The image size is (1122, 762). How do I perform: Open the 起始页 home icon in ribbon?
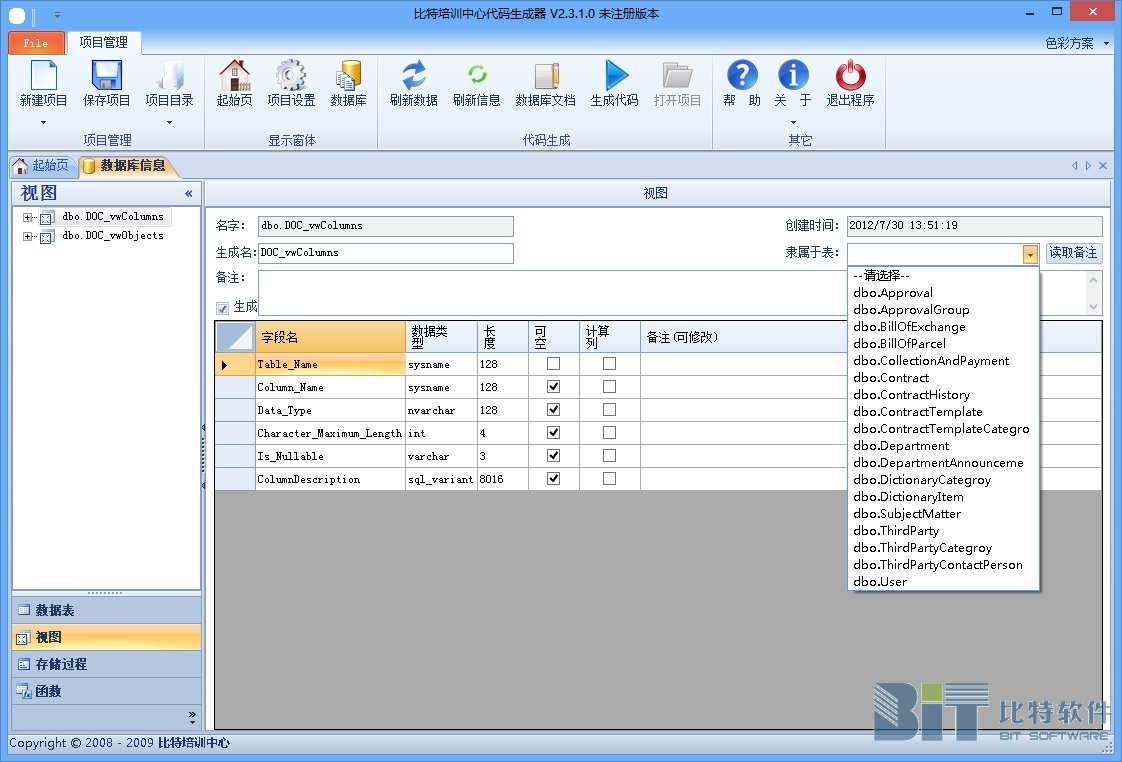click(234, 76)
